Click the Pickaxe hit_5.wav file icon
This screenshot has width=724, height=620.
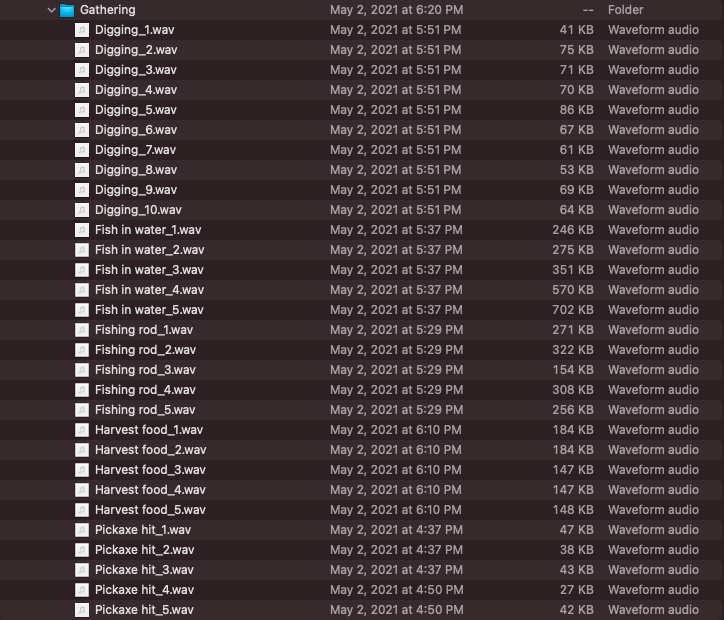[82, 610]
